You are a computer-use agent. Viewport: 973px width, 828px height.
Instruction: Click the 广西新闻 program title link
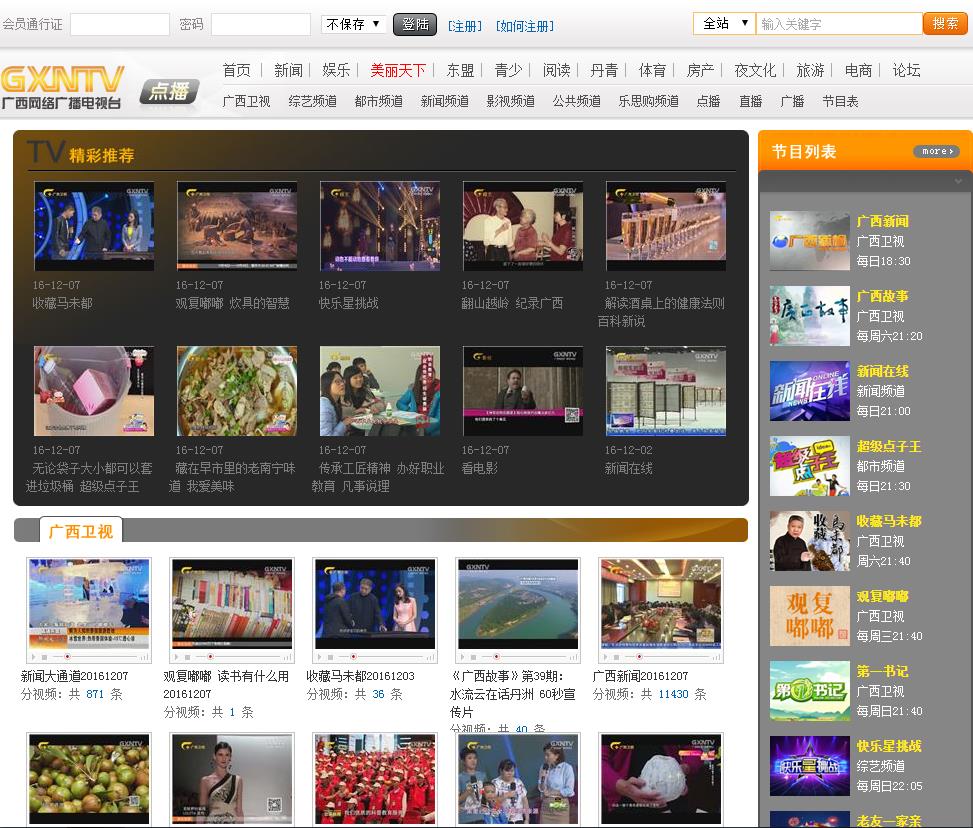pos(882,222)
